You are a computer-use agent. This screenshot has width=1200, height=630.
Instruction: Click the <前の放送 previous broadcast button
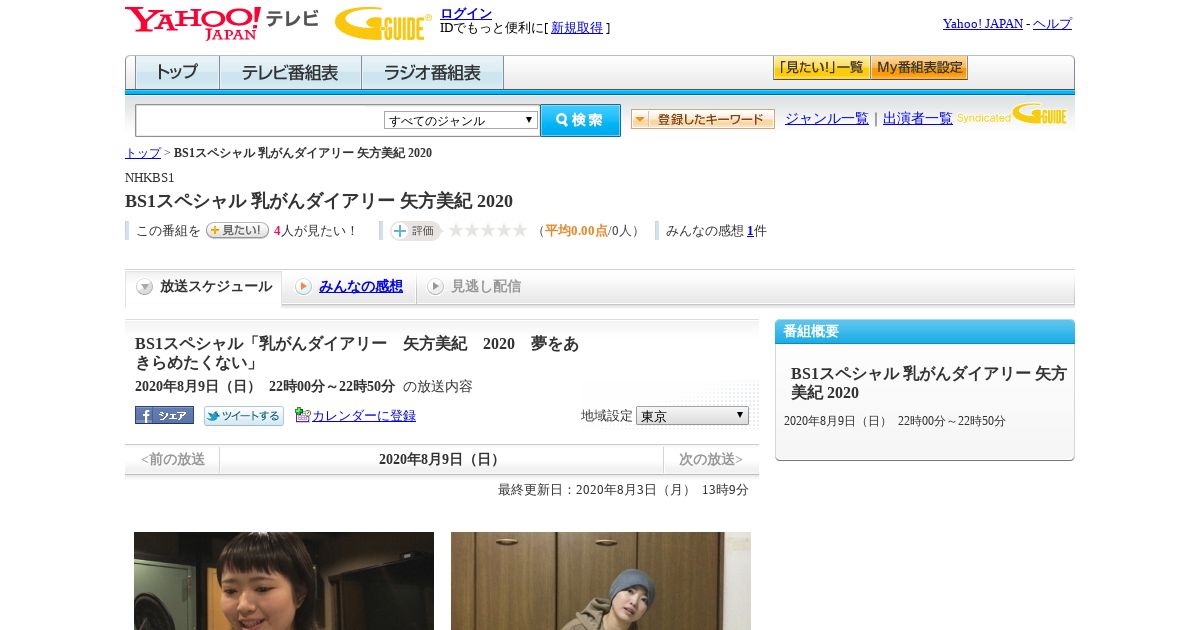[173, 460]
